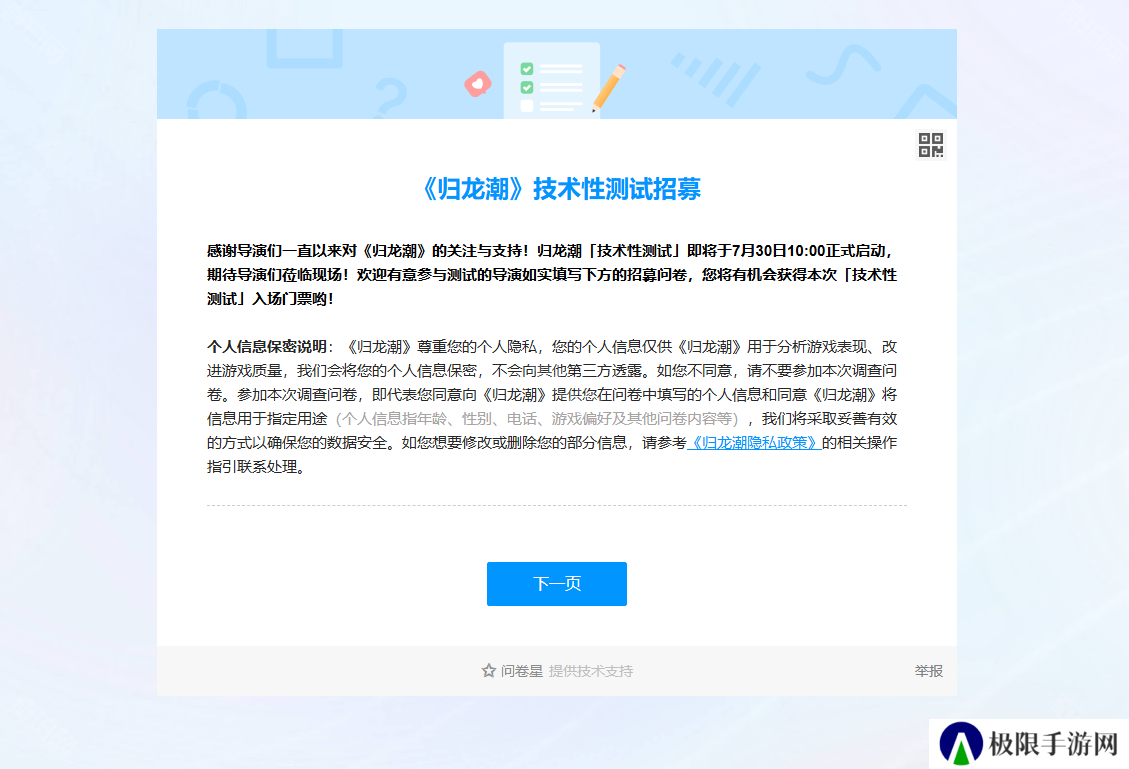Click the grey 个人信息指年龄、性别、电话 note
Viewport: 1129px width, 769px height.
click(537, 419)
